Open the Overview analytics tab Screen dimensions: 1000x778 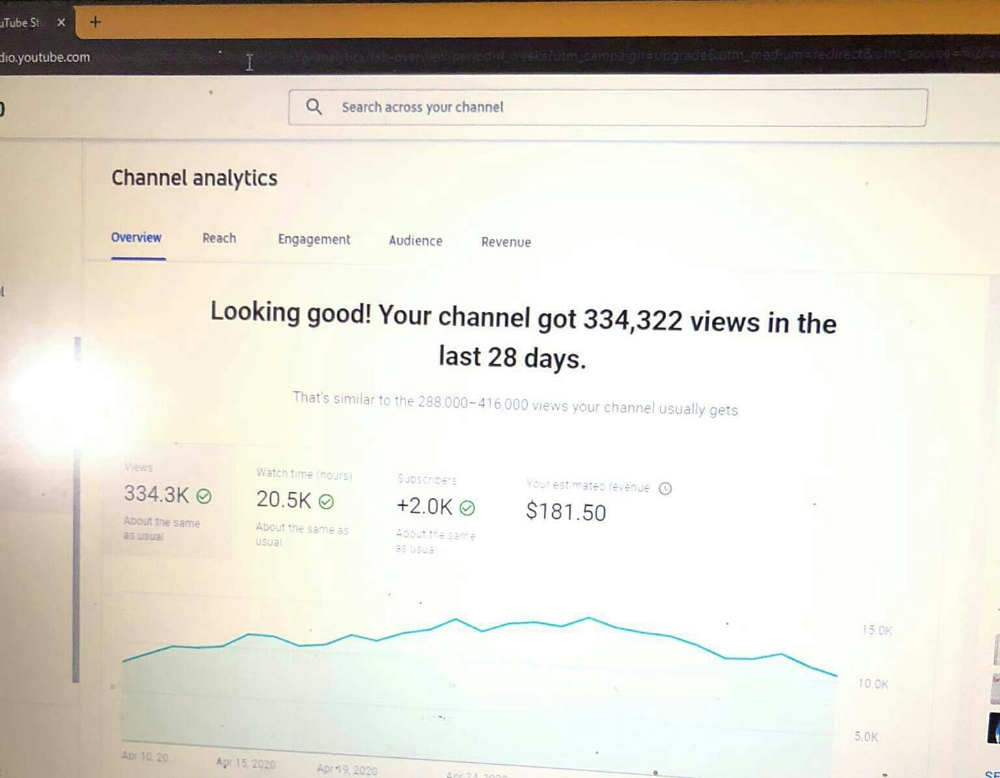pyautogui.click(x=136, y=238)
